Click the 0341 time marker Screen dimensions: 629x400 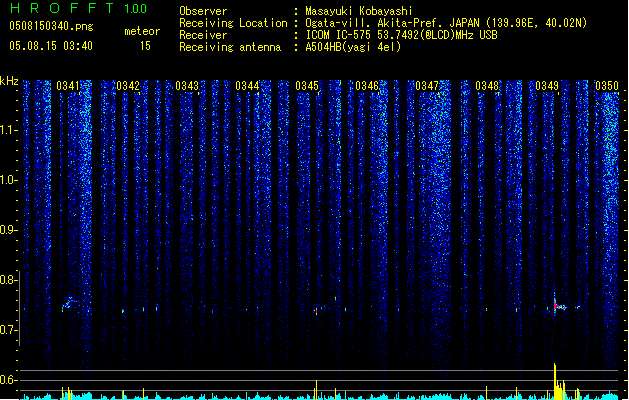click(67, 86)
